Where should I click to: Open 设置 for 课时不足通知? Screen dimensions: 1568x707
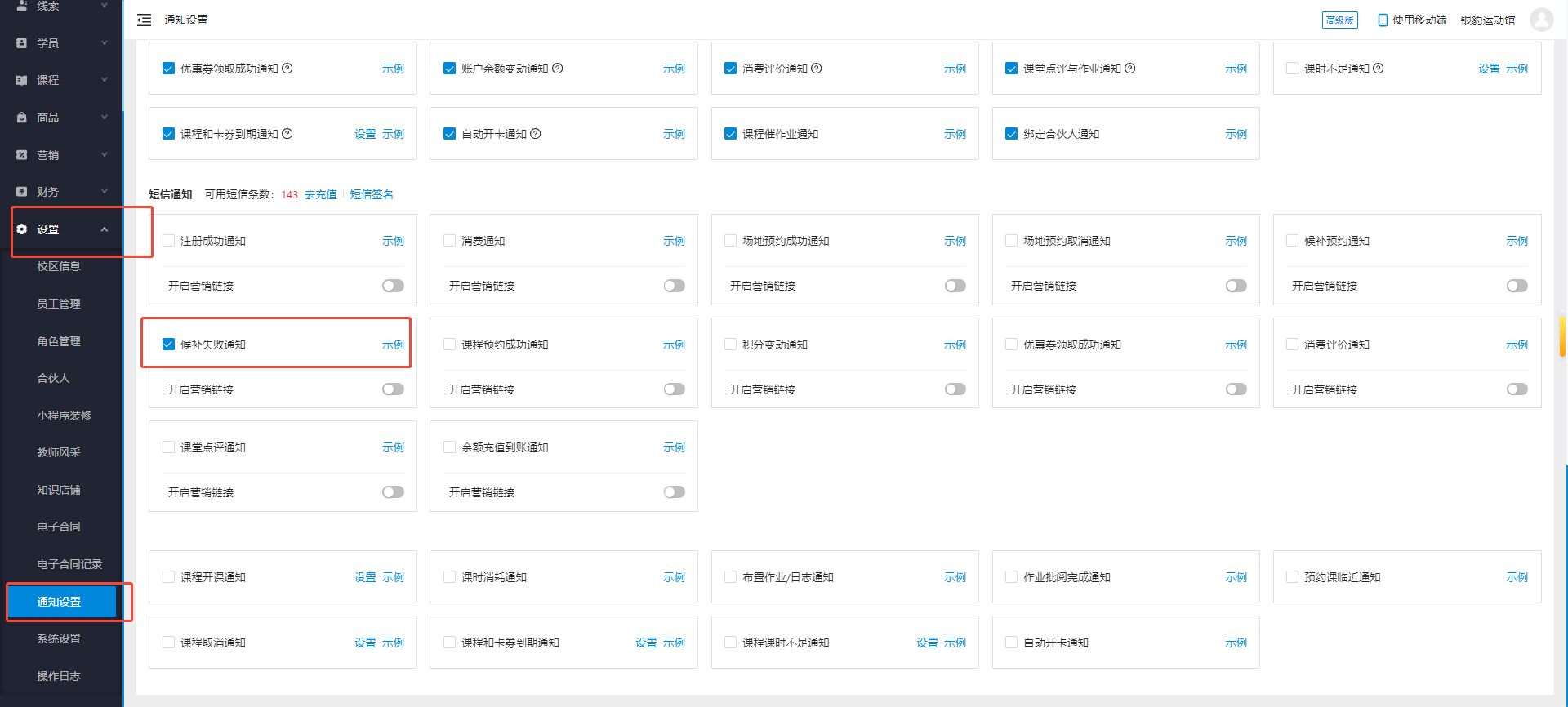(1489, 69)
